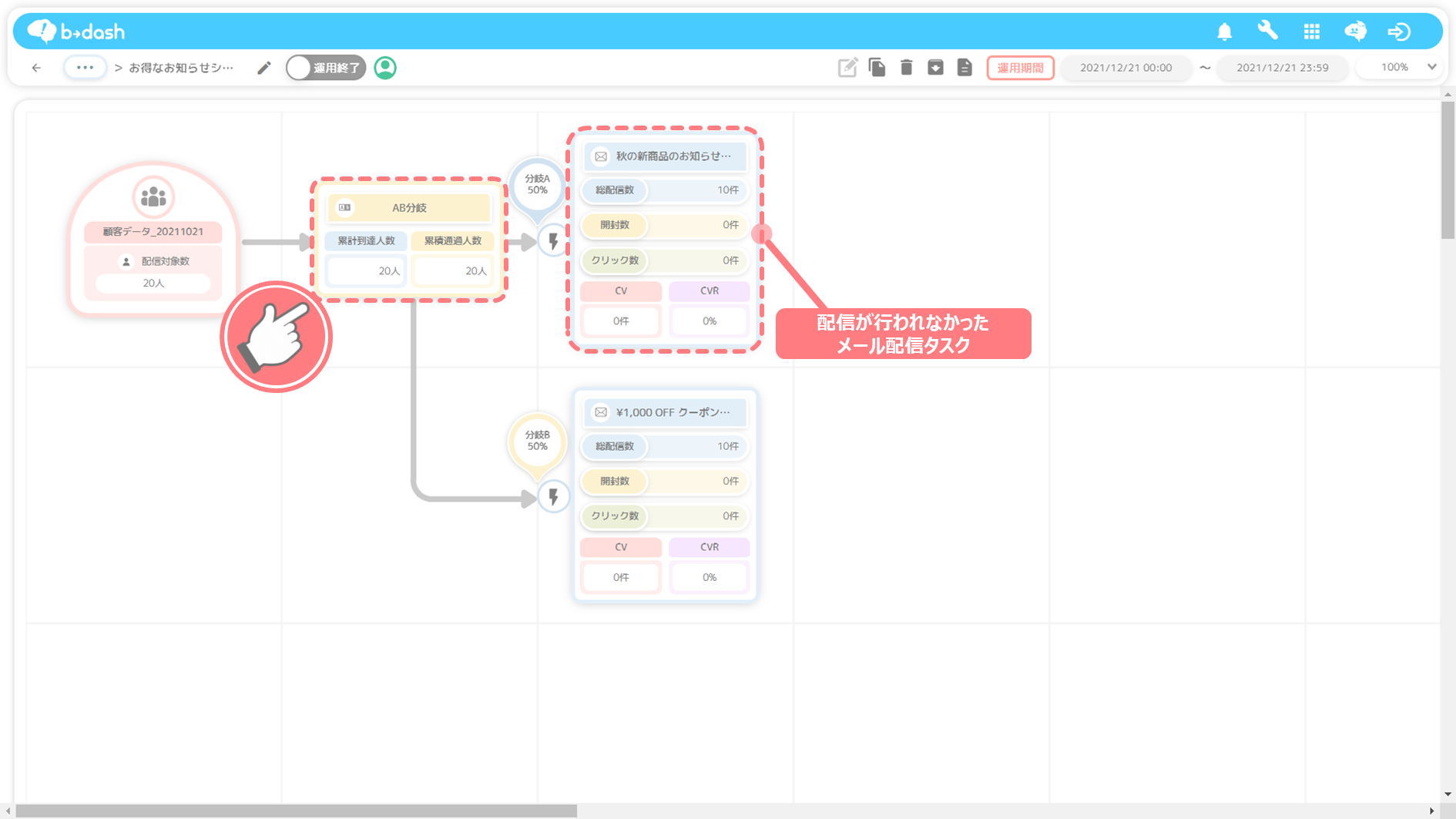Image resolution: width=1456 pixels, height=819 pixels.
Task: Click the horizontal scrollbar thumb
Action: click(297, 811)
